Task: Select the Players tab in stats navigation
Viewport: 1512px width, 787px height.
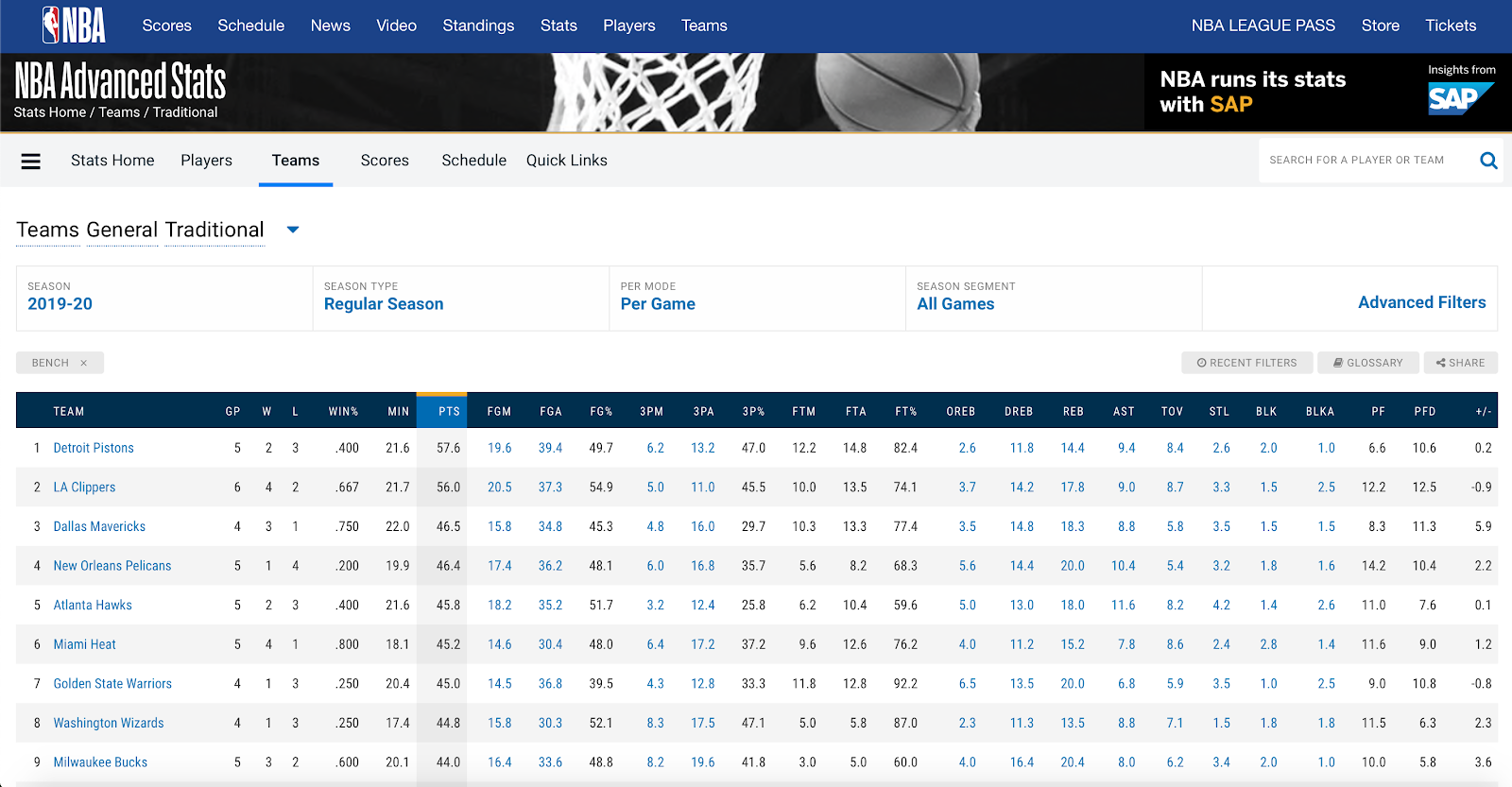Action: tap(207, 161)
